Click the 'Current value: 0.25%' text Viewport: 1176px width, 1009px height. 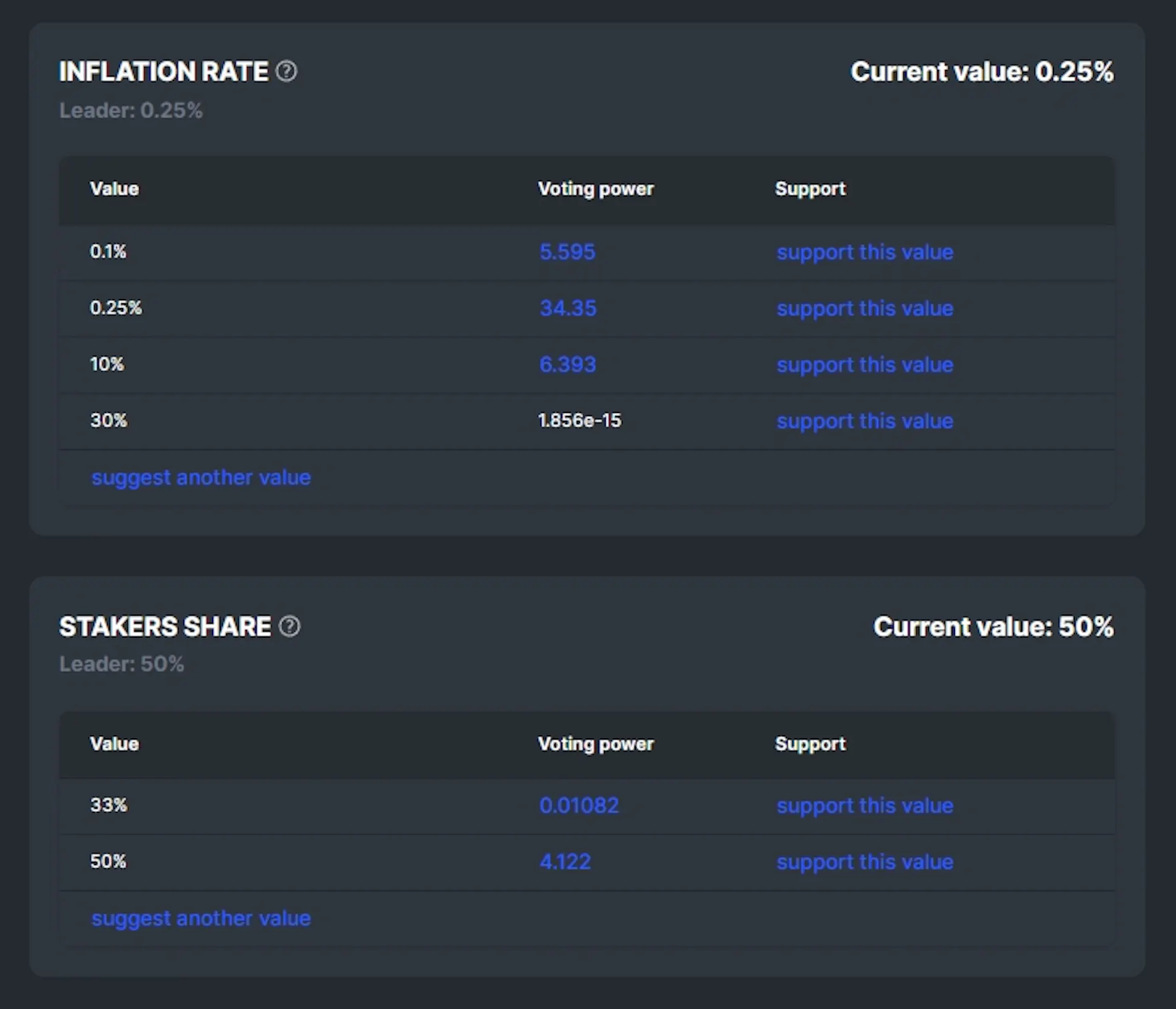pos(982,72)
